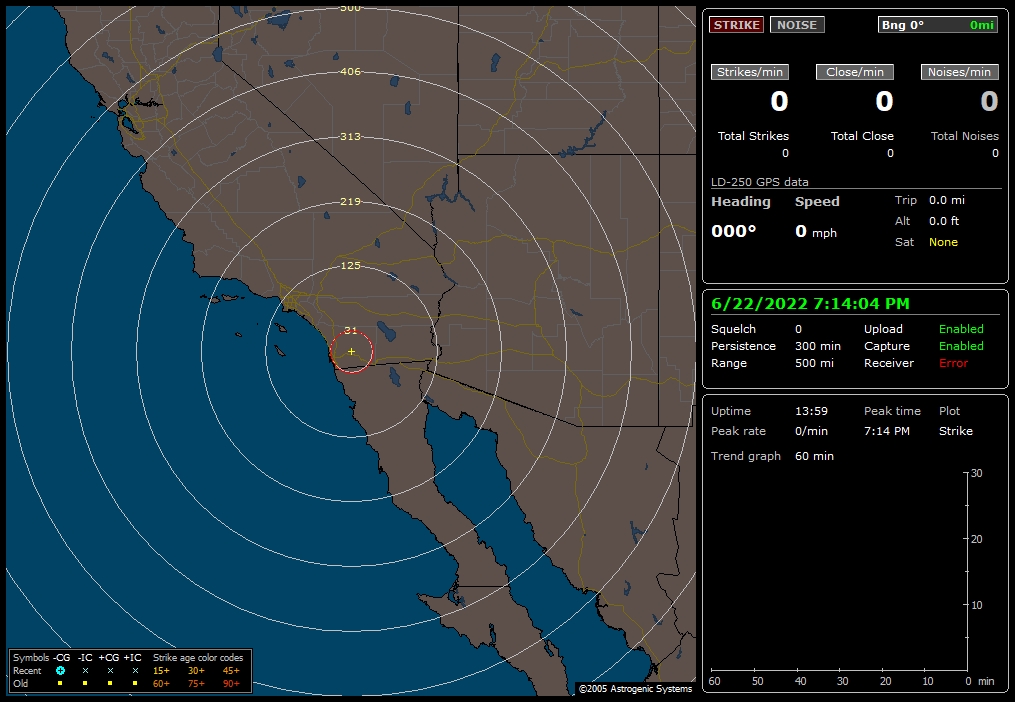1015x702 pixels.
Task: Click the 90+ strike age color code
Action: point(231,683)
